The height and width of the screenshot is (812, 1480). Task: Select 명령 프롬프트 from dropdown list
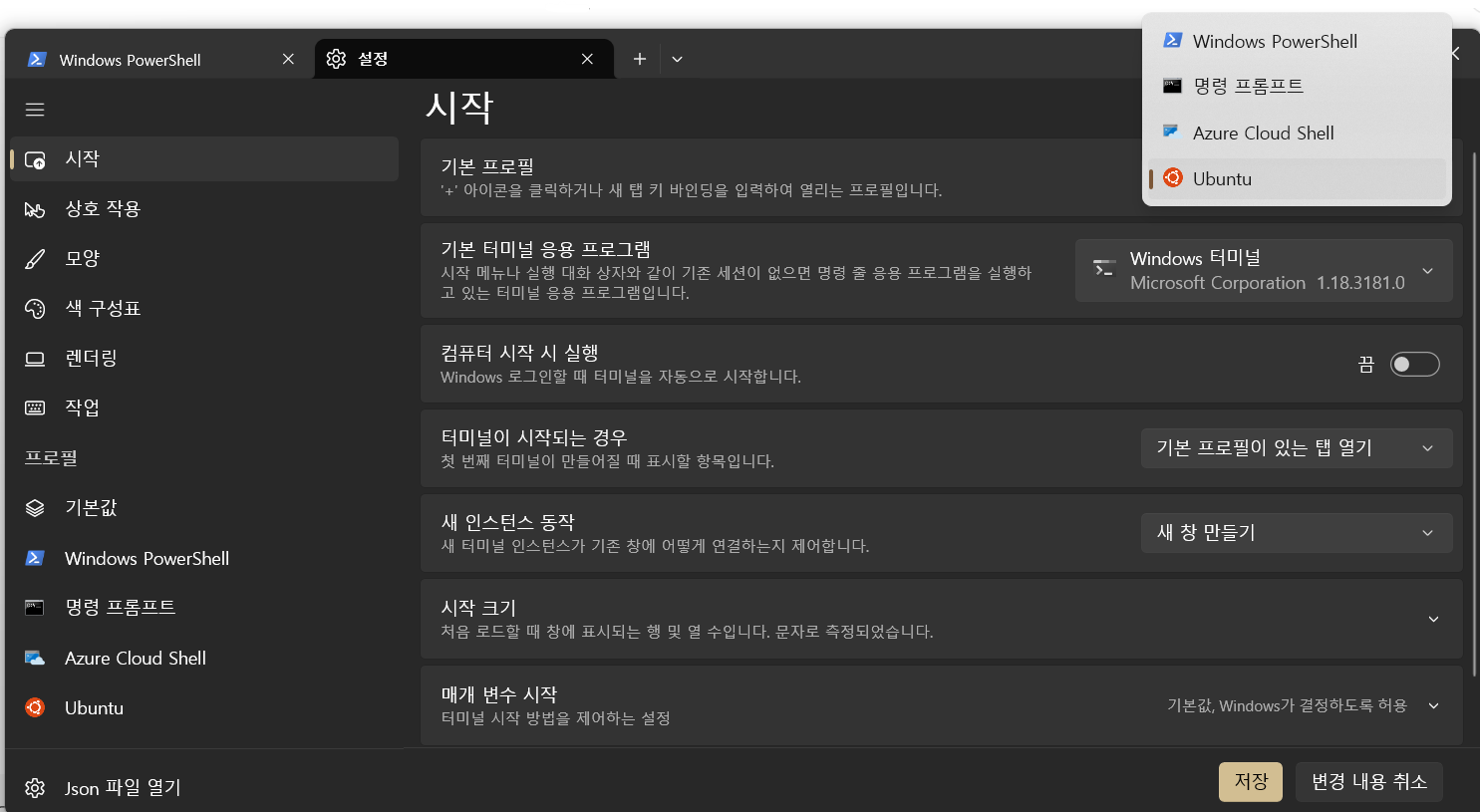pos(1297,86)
